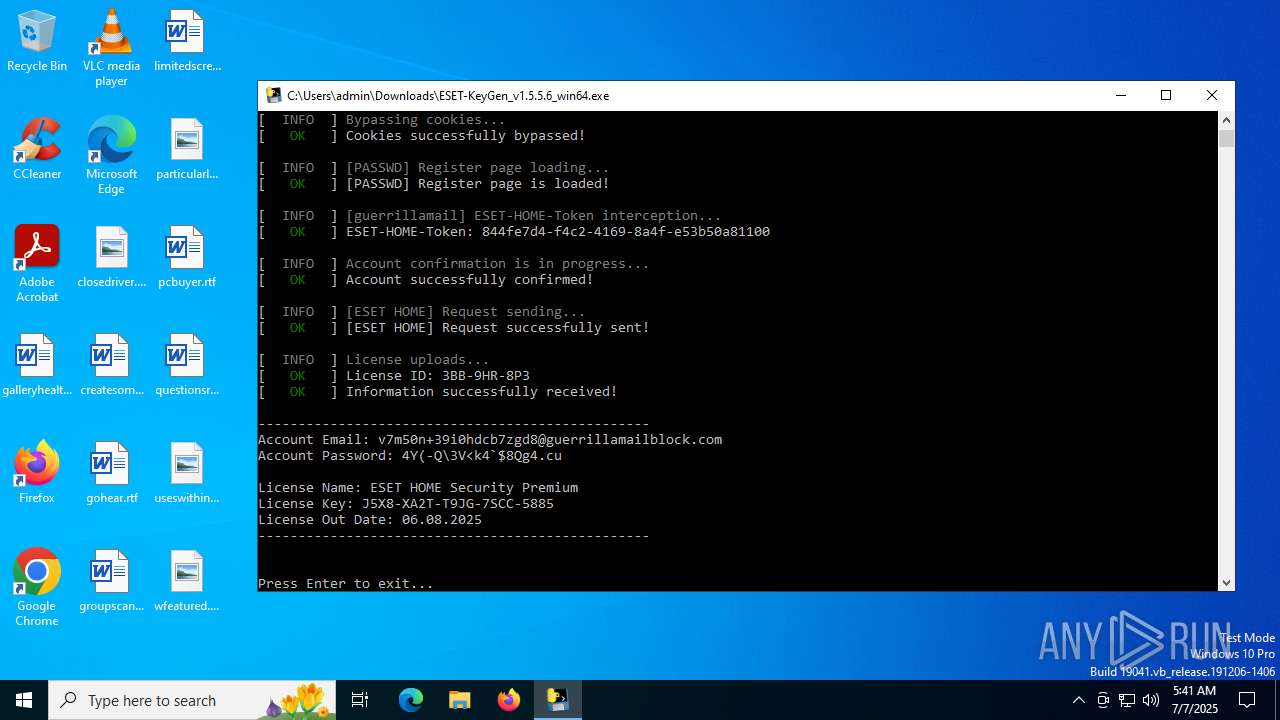Screen dimensions: 1280x720
Task: Click the Press Enter to exit prompt
Action: tap(346, 584)
